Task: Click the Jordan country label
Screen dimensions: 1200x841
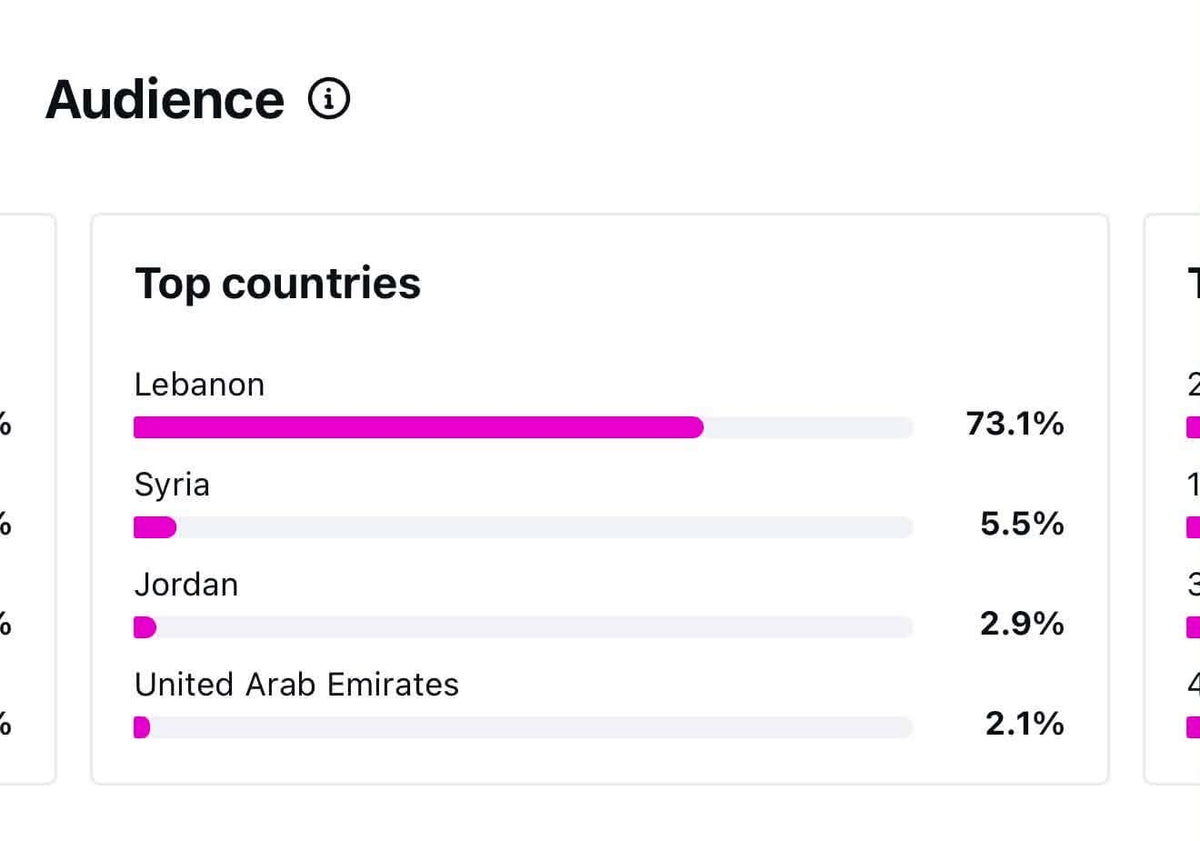Action: click(x=186, y=585)
